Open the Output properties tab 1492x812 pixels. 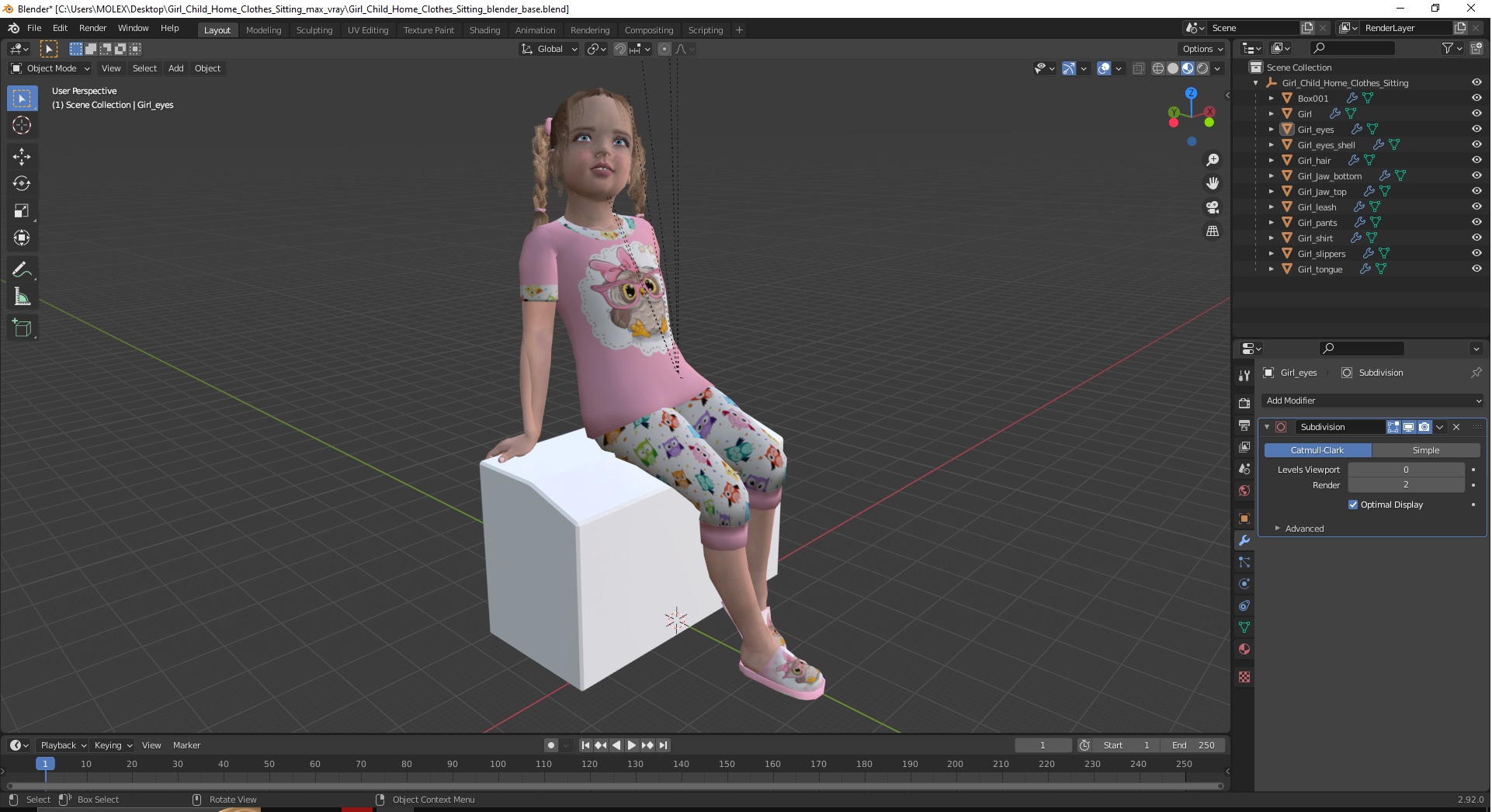coord(1244,425)
